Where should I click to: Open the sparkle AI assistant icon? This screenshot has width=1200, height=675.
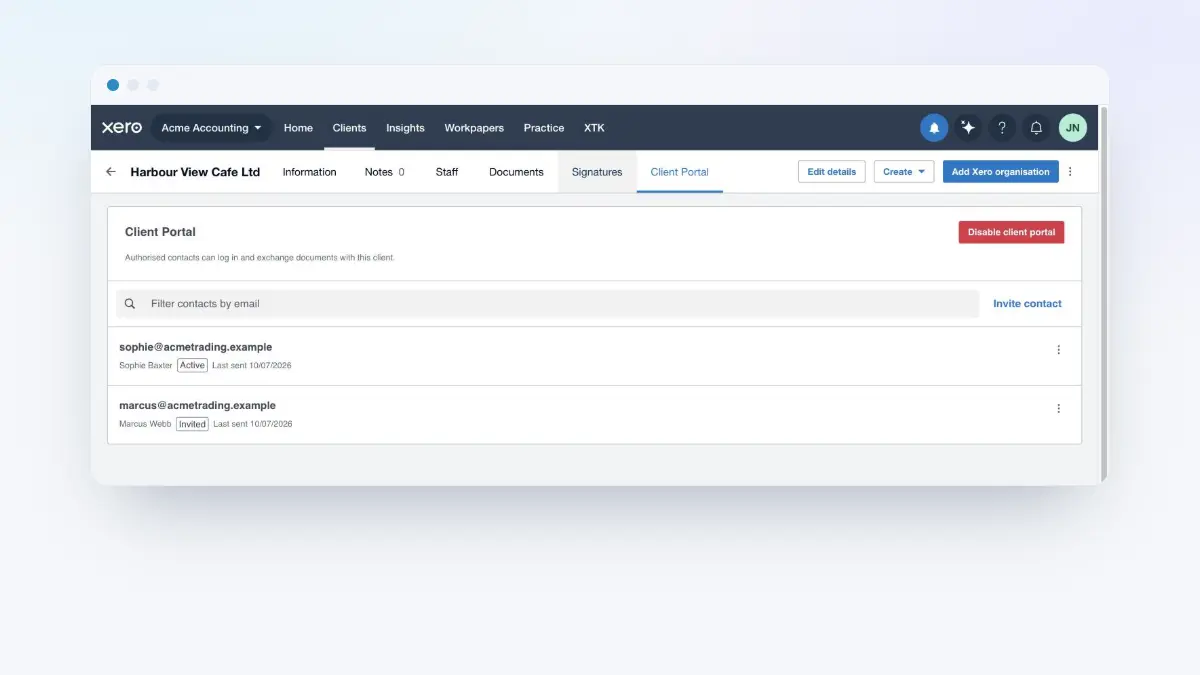pyautogui.click(x=968, y=128)
